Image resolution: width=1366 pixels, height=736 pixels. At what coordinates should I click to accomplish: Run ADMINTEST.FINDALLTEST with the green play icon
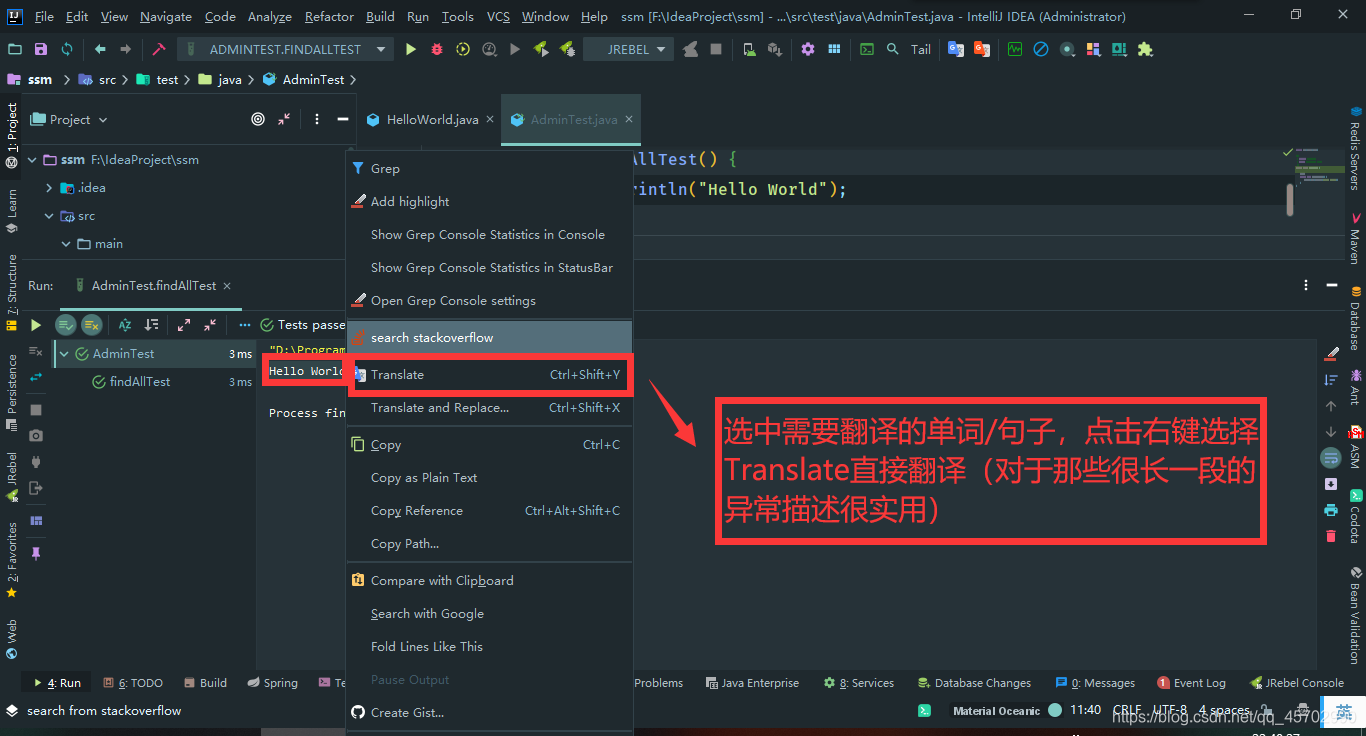[411, 49]
